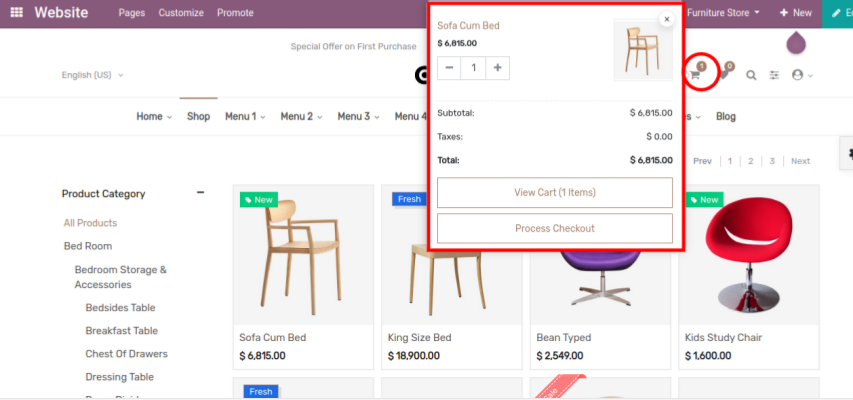The width and height of the screenshot is (853, 400).
Task: Close the cart popup
Action: point(667,19)
